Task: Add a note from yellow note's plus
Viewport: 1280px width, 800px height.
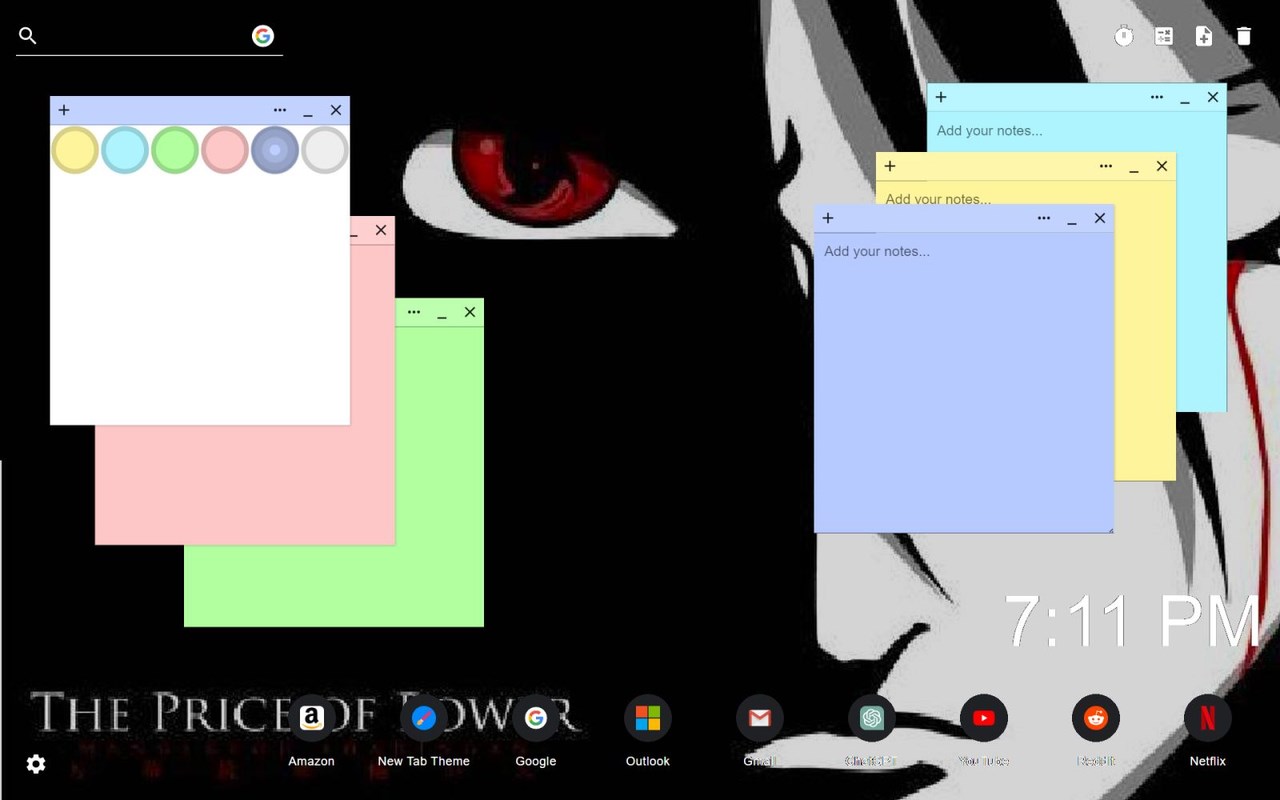Action: pos(890,166)
